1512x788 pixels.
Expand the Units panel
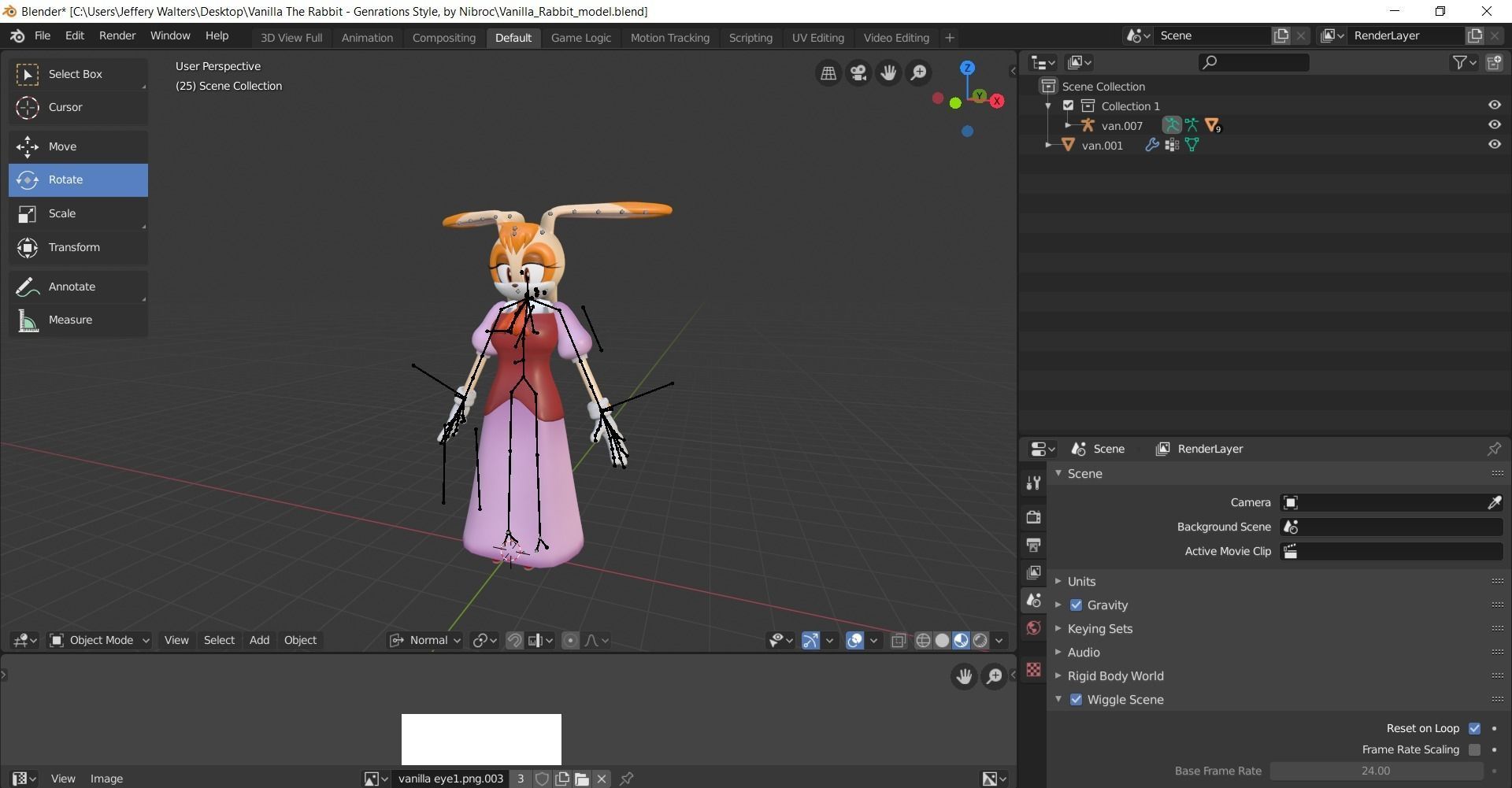(1081, 582)
